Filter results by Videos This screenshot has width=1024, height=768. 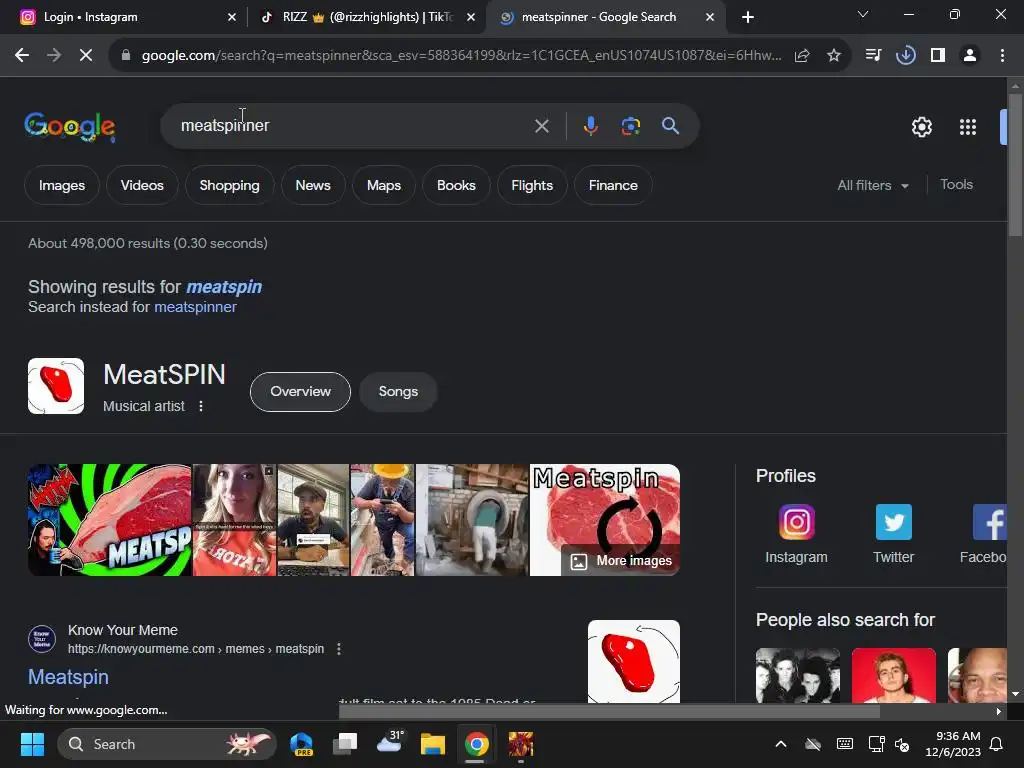pyautogui.click(x=142, y=185)
